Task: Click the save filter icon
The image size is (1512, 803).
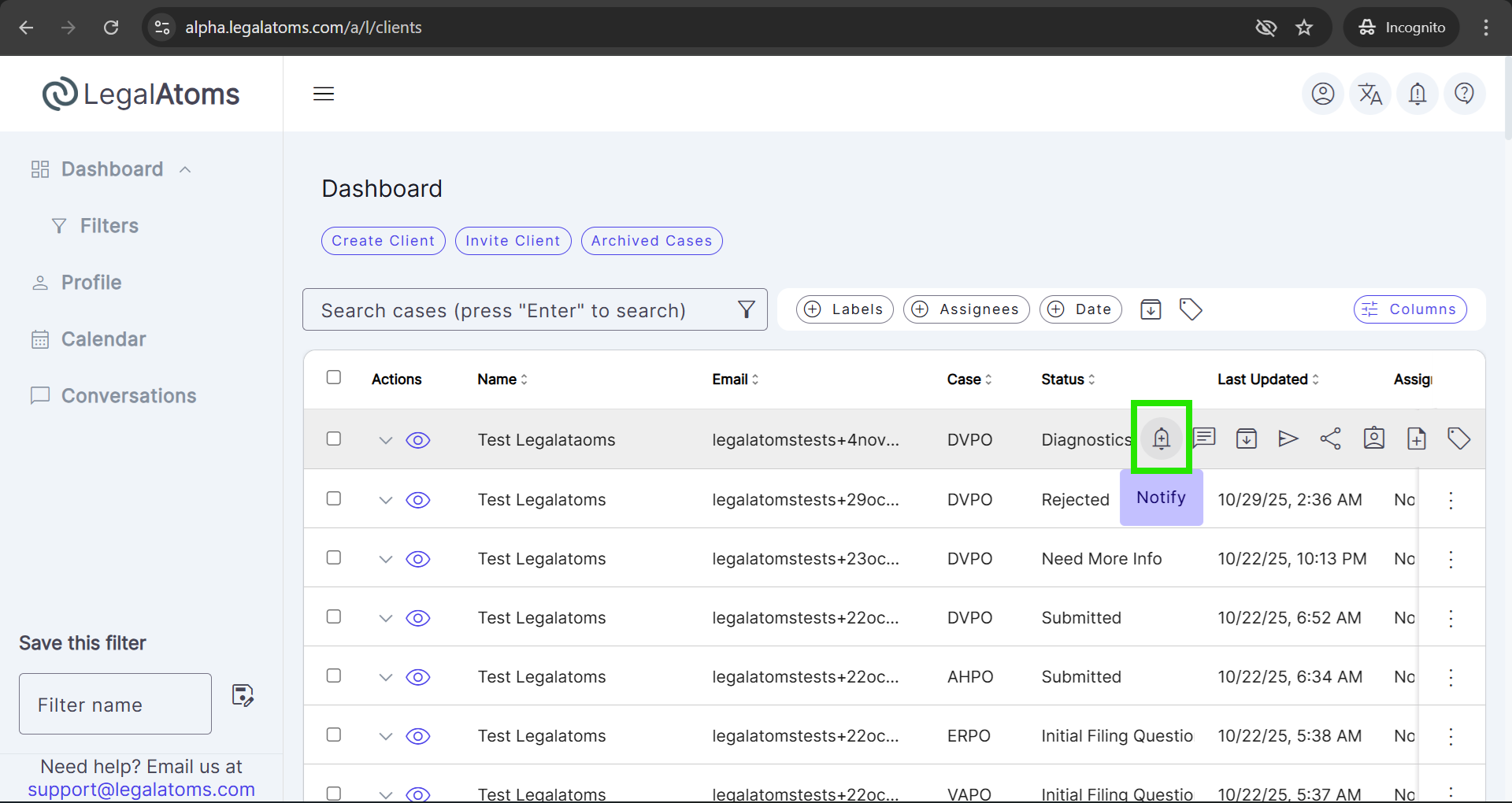Action: tap(243, 695)
